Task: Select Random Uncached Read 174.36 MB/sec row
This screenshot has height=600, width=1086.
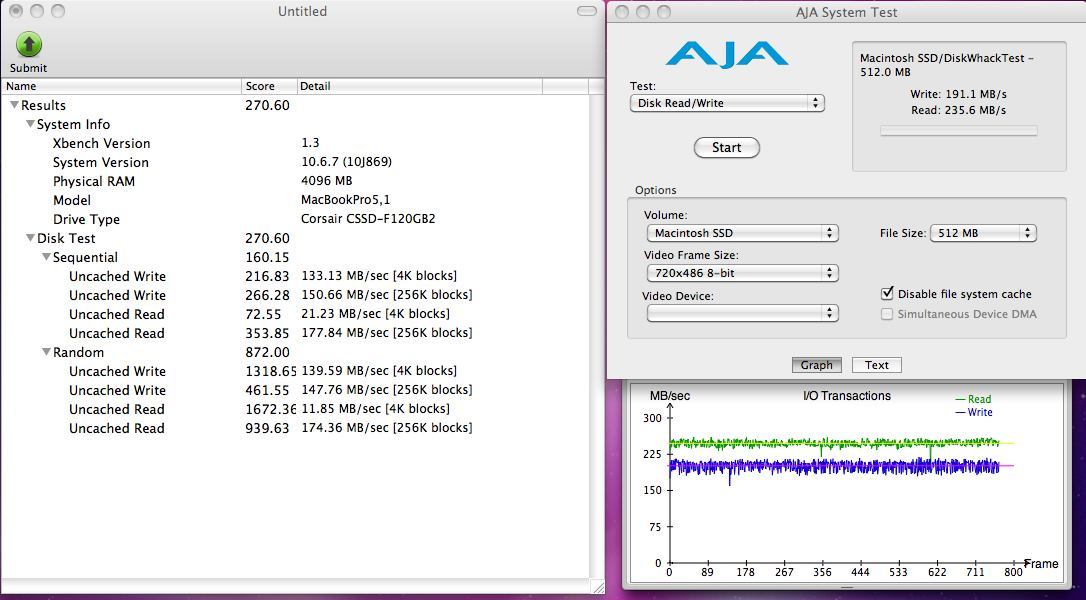Action: point(295,428)
